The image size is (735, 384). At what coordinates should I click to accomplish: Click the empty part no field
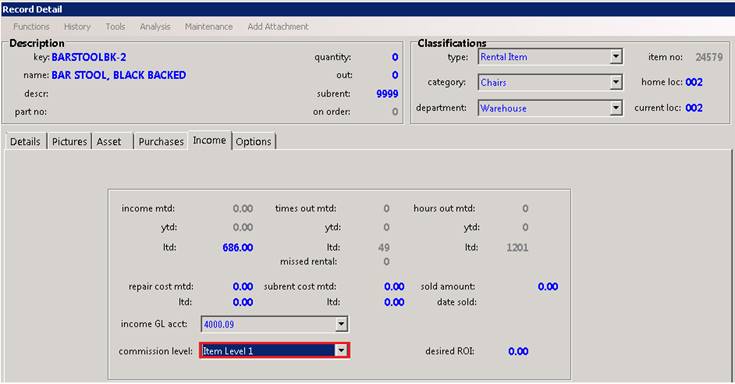click(x=119, y=112)
